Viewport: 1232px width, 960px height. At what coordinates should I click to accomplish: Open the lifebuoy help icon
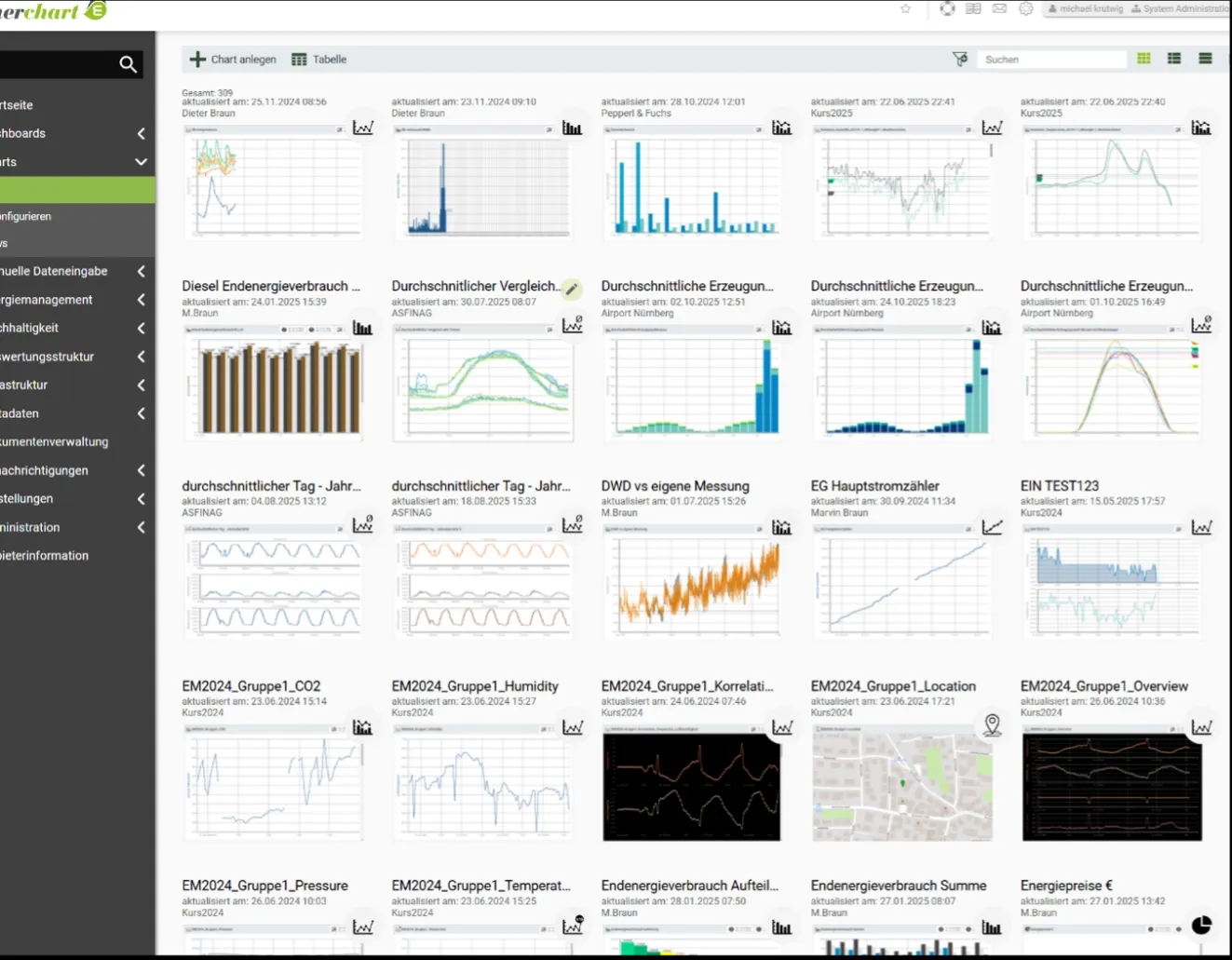(947, 8)
